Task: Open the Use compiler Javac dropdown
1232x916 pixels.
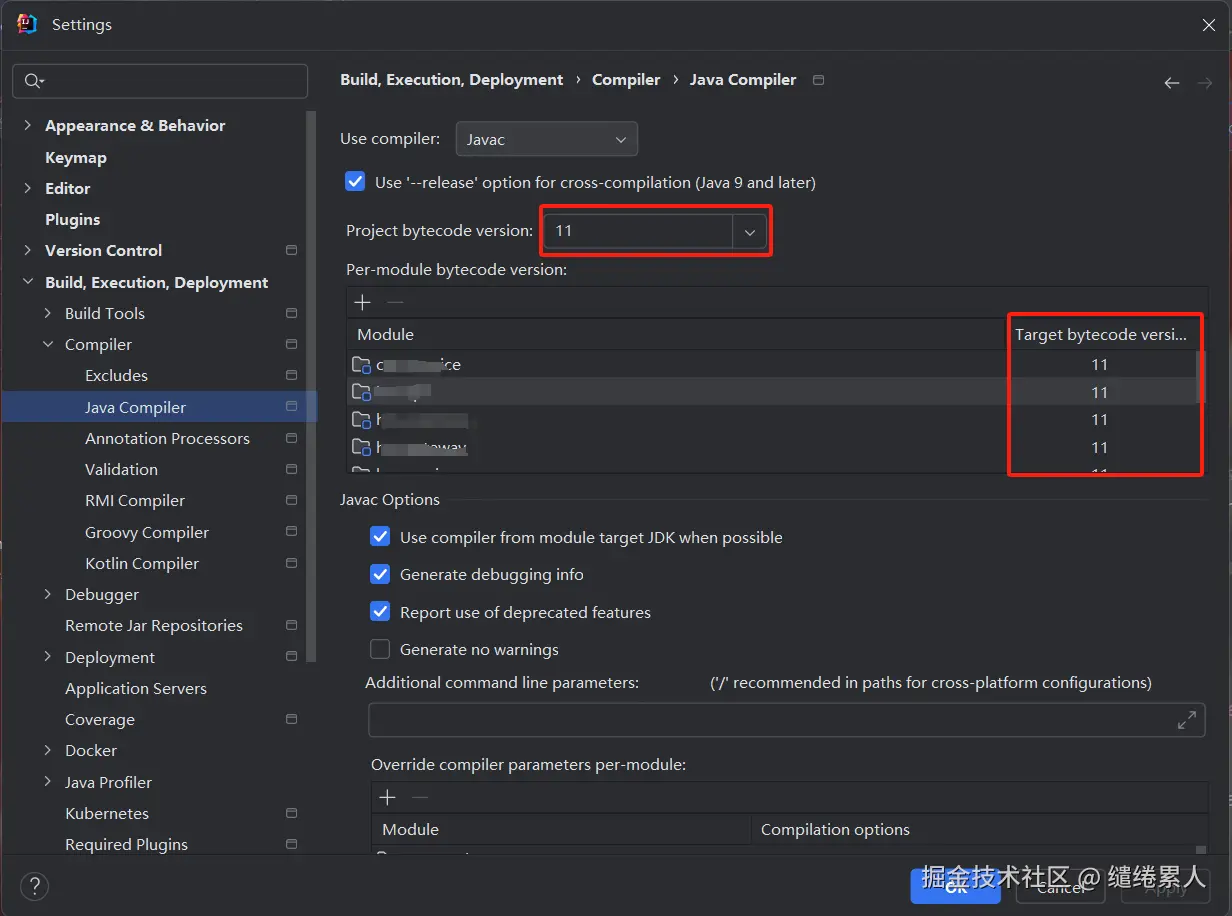Action: [546, 139]
